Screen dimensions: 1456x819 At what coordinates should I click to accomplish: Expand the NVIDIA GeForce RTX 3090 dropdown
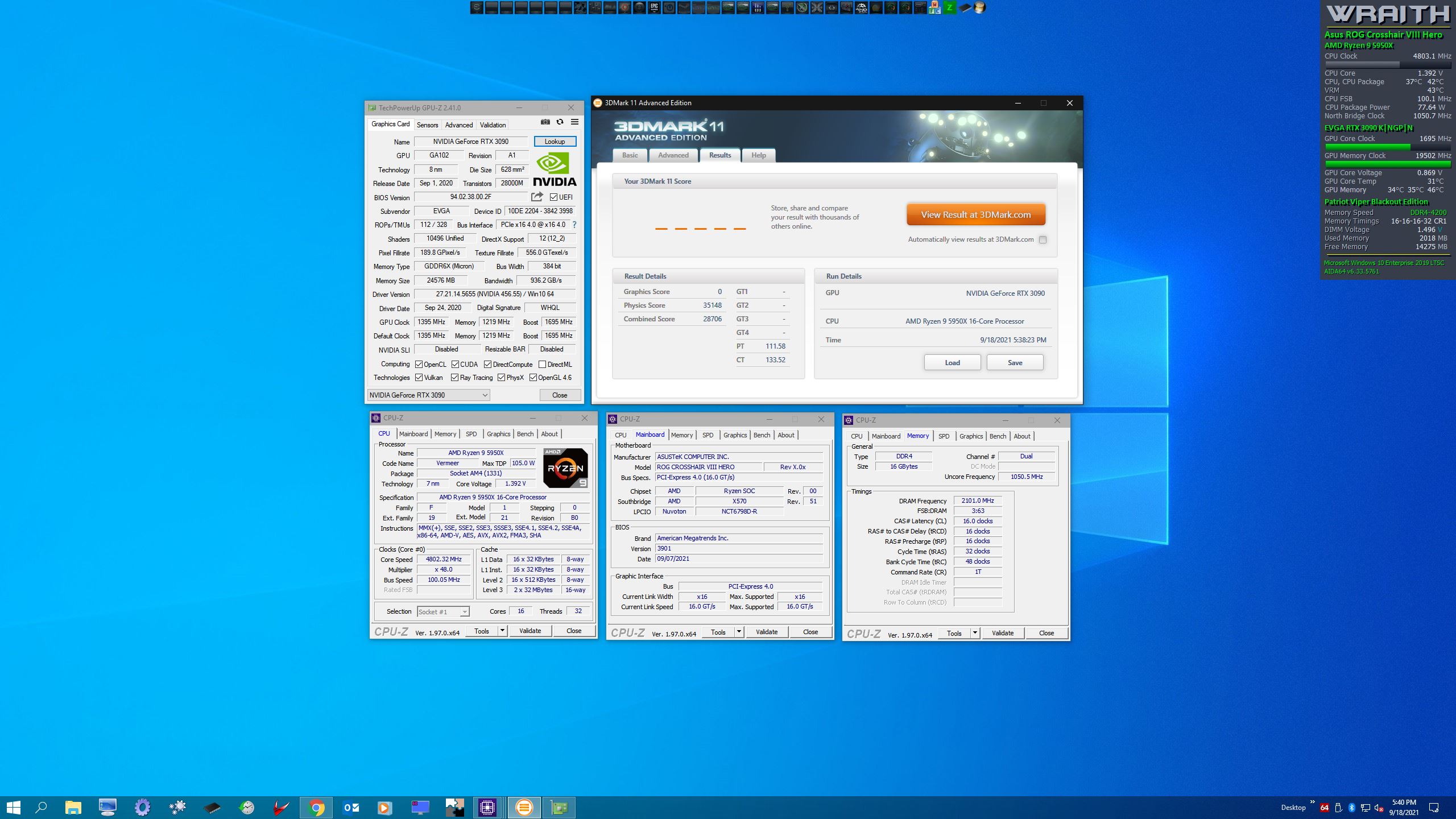485,395
